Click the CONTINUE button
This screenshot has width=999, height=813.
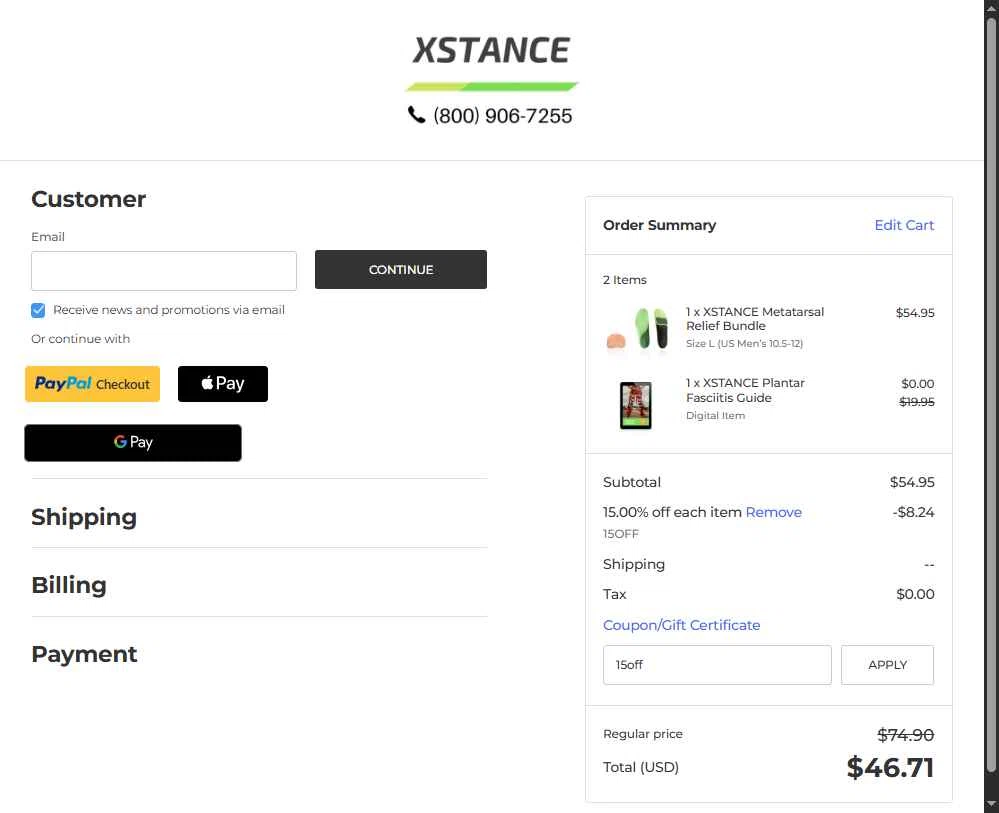[x=400, y=270]
